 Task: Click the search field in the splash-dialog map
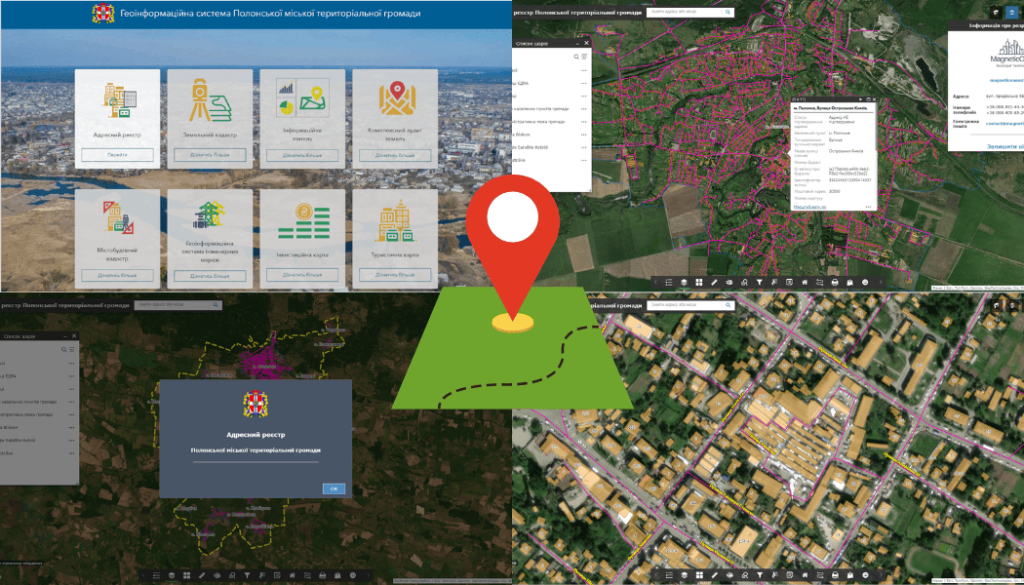click(172, 305)
